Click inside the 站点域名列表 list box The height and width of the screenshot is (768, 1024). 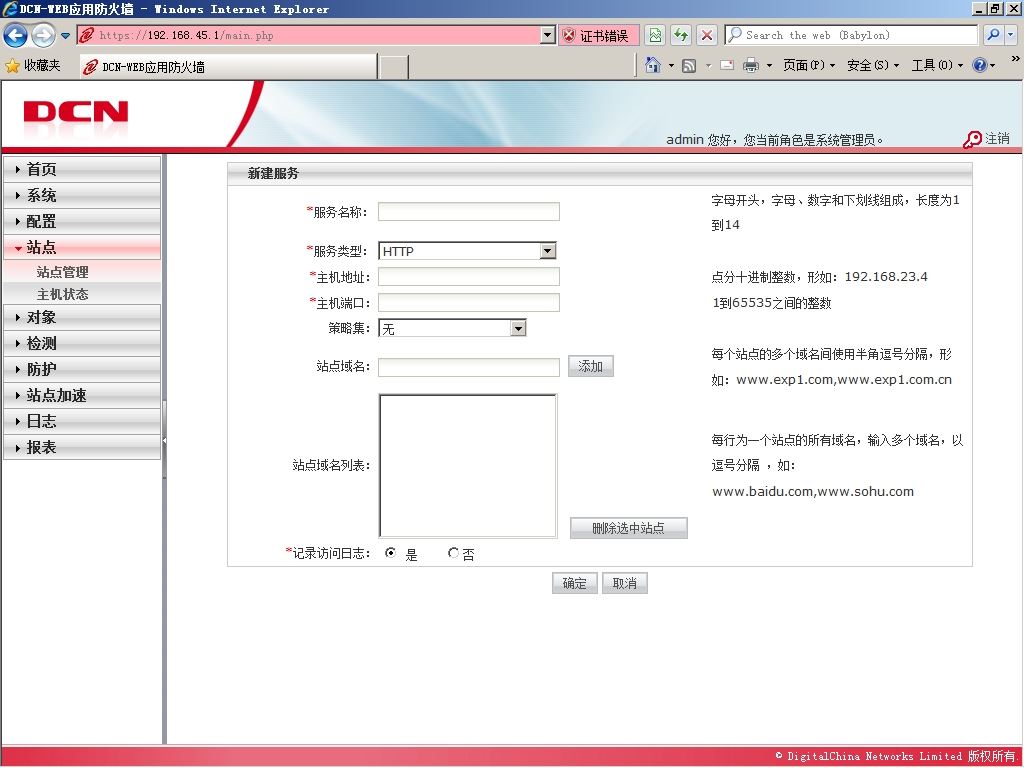[x=468, y=466]
